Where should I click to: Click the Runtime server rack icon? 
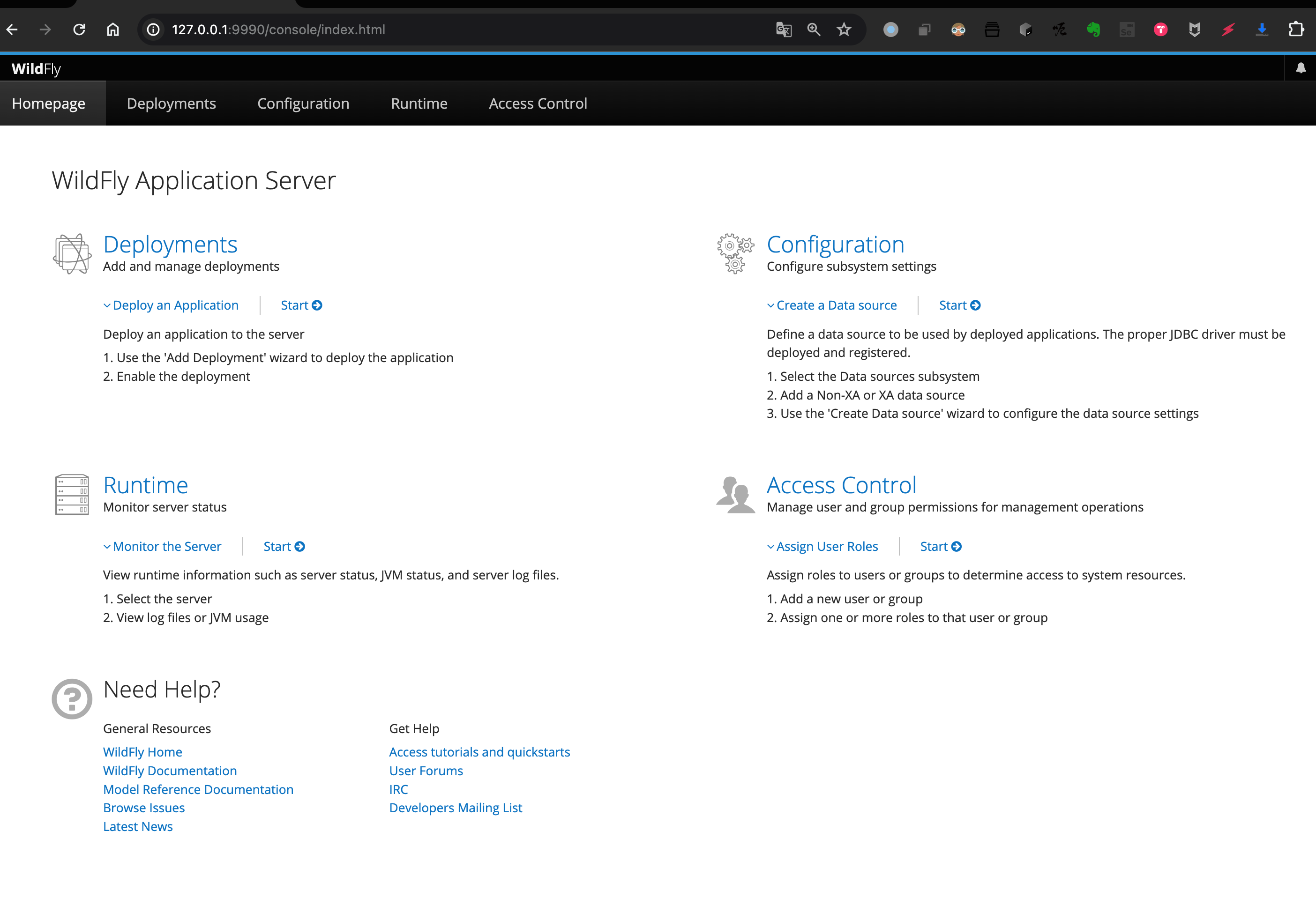(72, 494)
